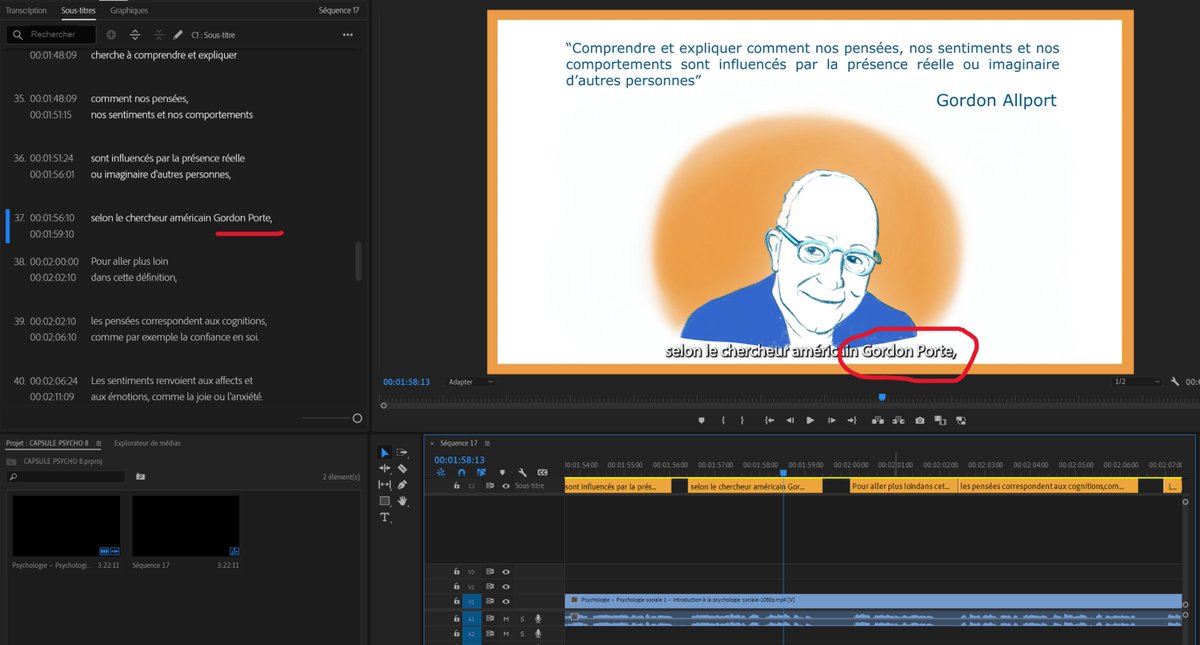This screenshot has width=1200, height=645.
Task: Toggle snapping magnet in timeline
Action: click(461, 472)
